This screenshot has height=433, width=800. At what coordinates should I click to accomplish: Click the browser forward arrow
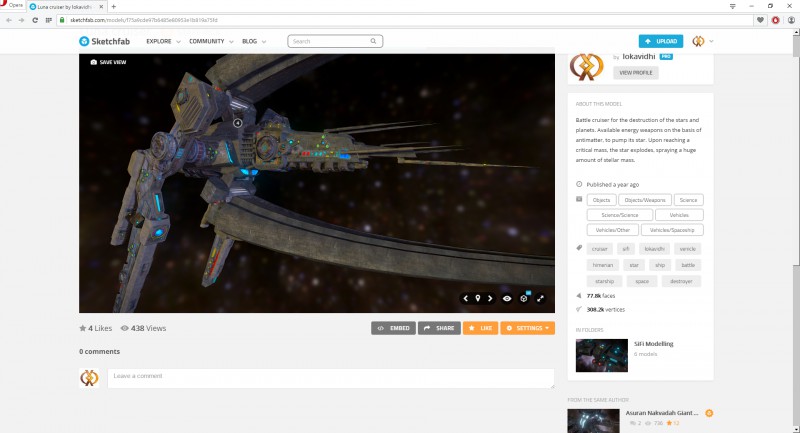coord(21,20)
